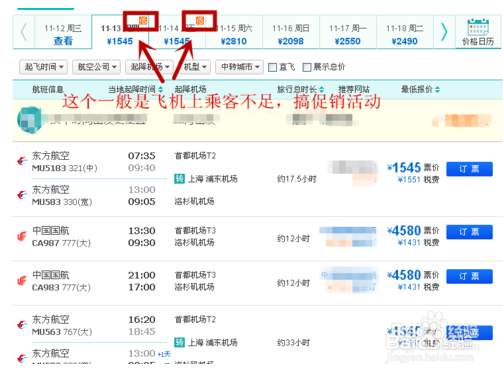Open the 机型 filter dropdown
The height and width of the screenshot is (375, 503).
194,67
